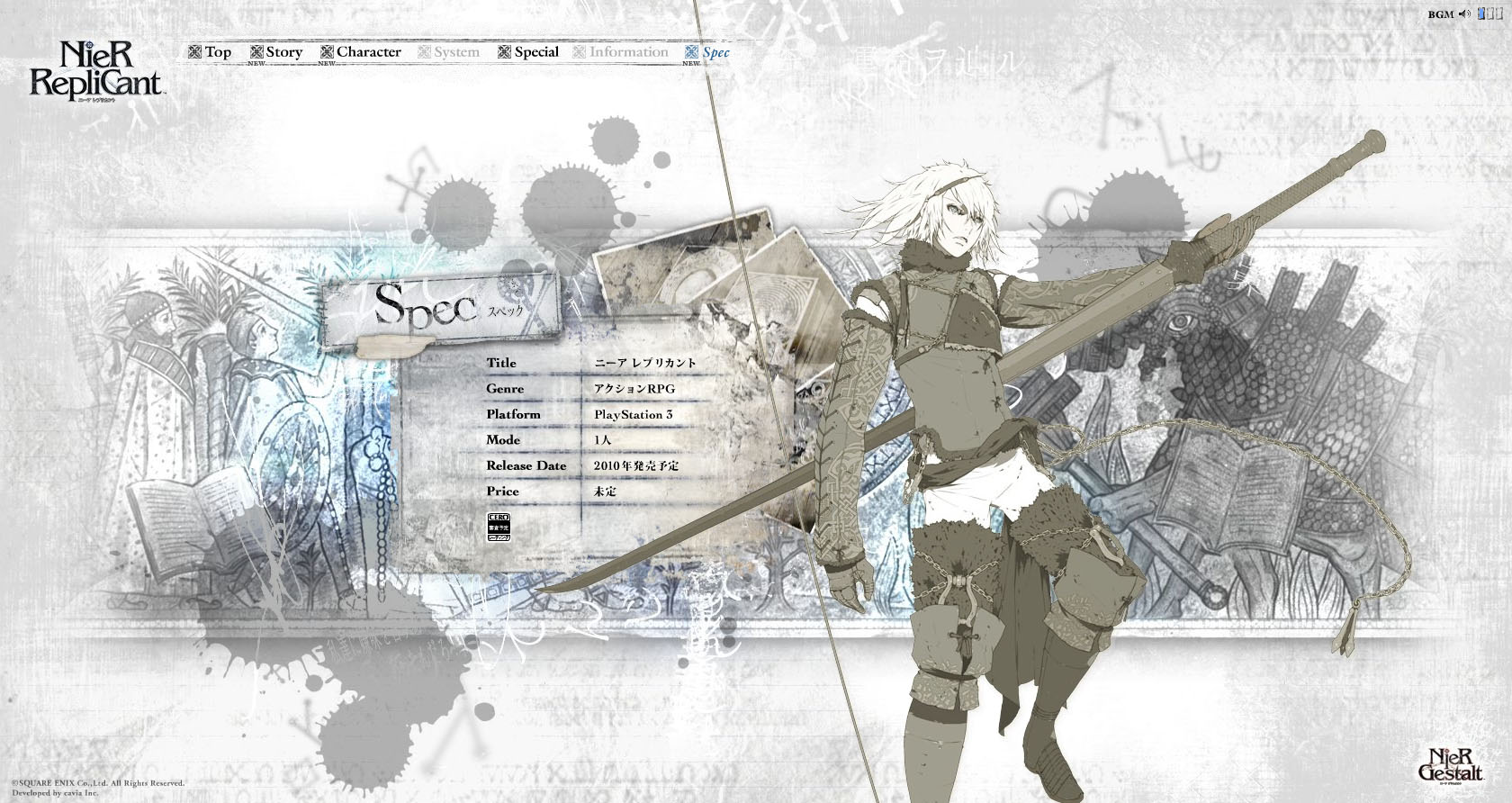1512x803 pixels.
Task: Go to the Character page
Action: [361, 52]
